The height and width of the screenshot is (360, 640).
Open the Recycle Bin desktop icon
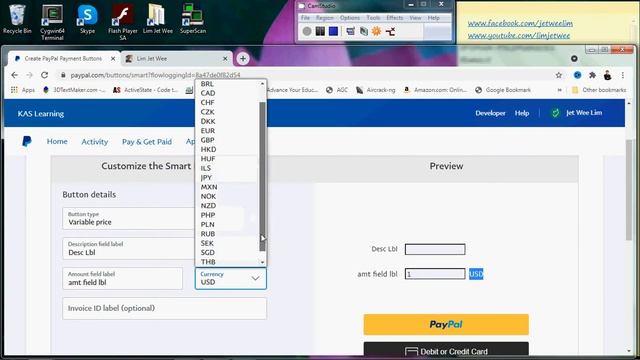click(17, 19)
